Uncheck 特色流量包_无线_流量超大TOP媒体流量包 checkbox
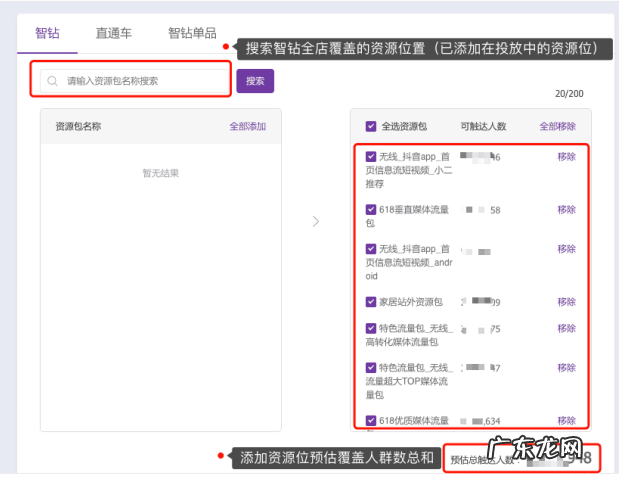 pos(371,368)
